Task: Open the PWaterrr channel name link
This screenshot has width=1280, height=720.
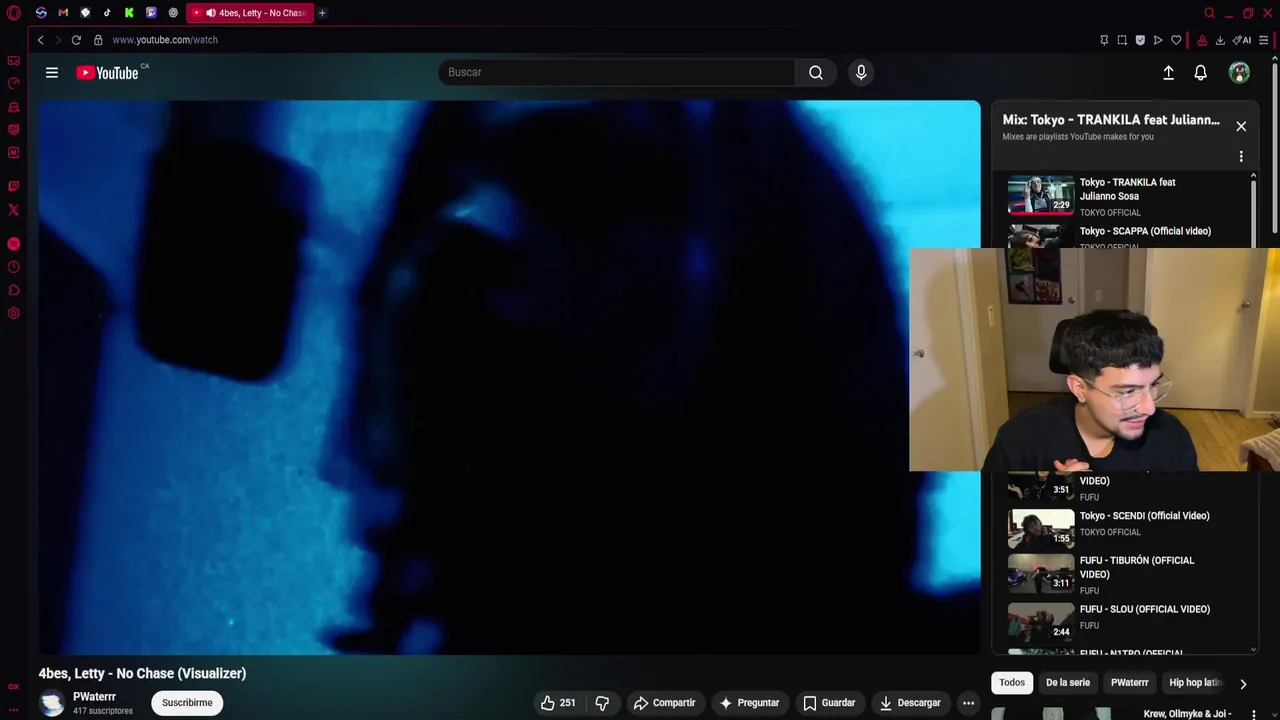Action: tap(94, 697)
